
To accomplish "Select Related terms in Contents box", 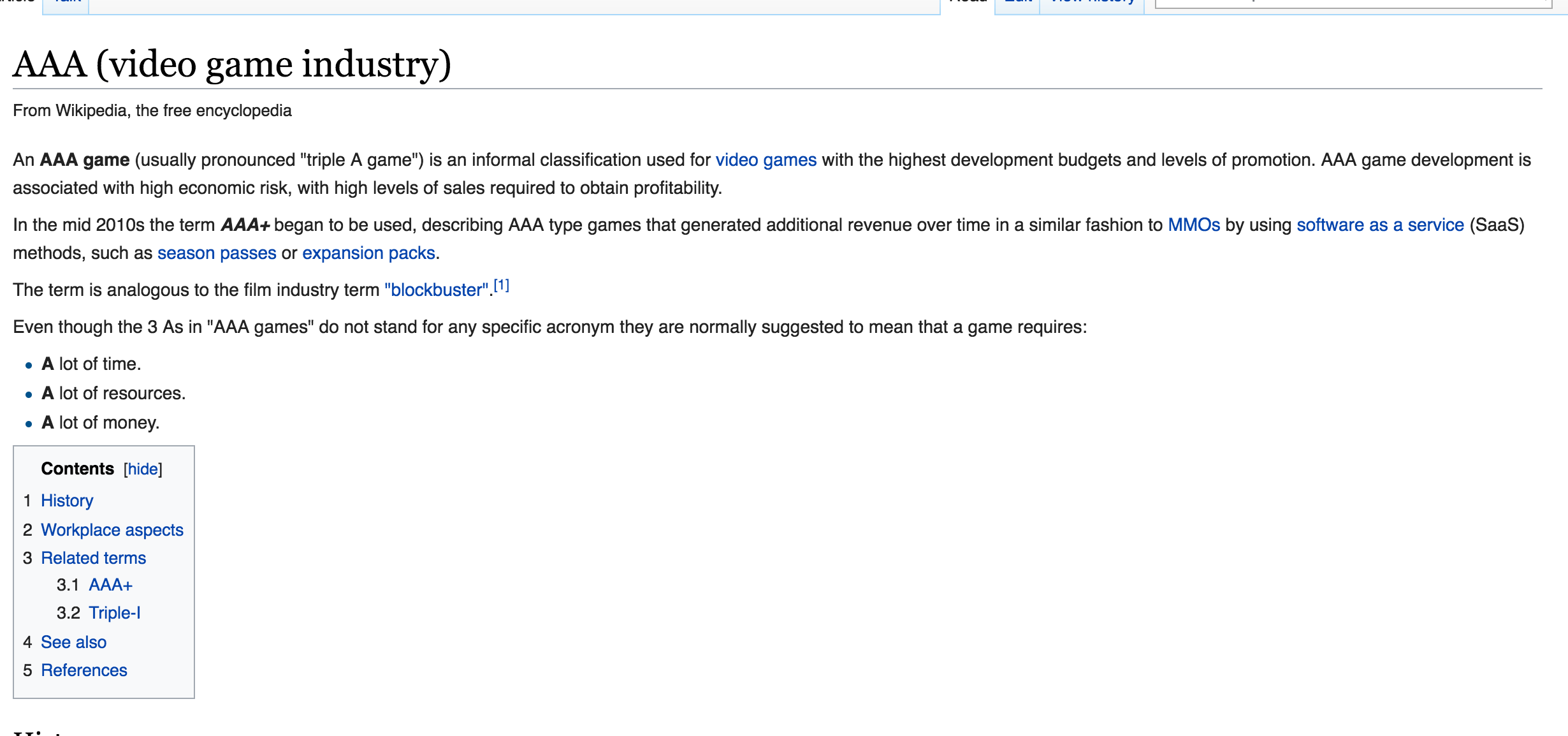I will (x=93, y=558).
